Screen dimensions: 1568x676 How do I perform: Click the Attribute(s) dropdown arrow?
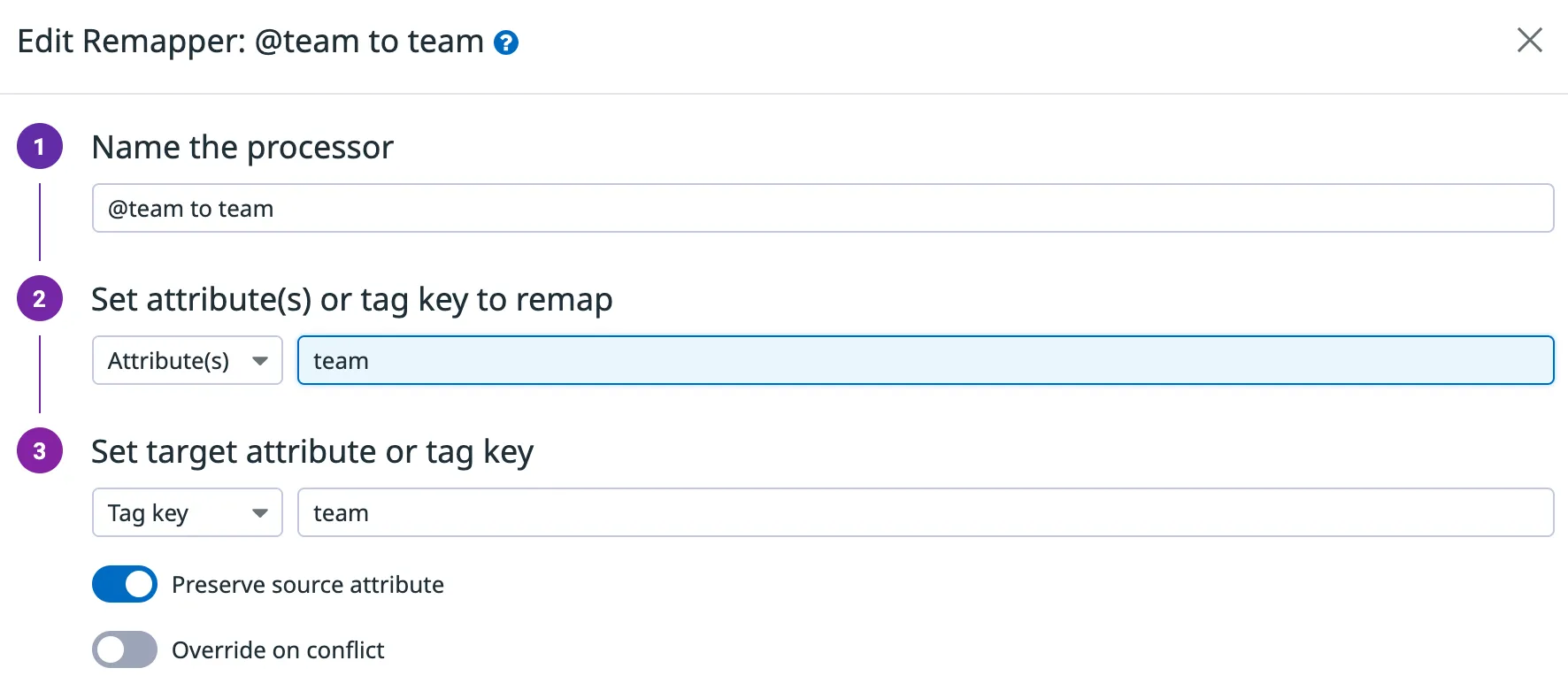pyautogui.click(x=260, y=361)
